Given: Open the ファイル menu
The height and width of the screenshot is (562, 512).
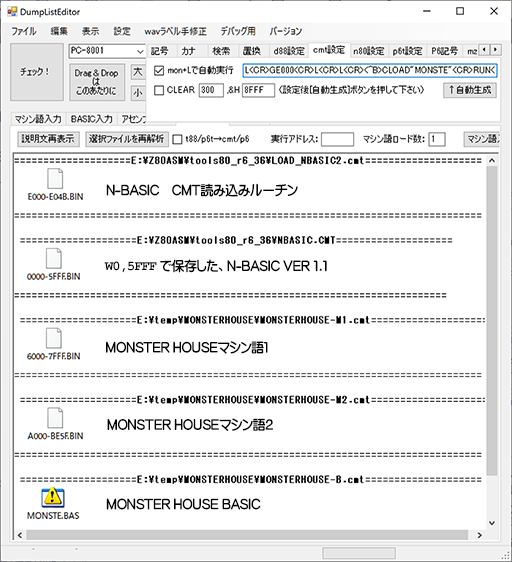Looking at the screenshot, I should 24,32.
